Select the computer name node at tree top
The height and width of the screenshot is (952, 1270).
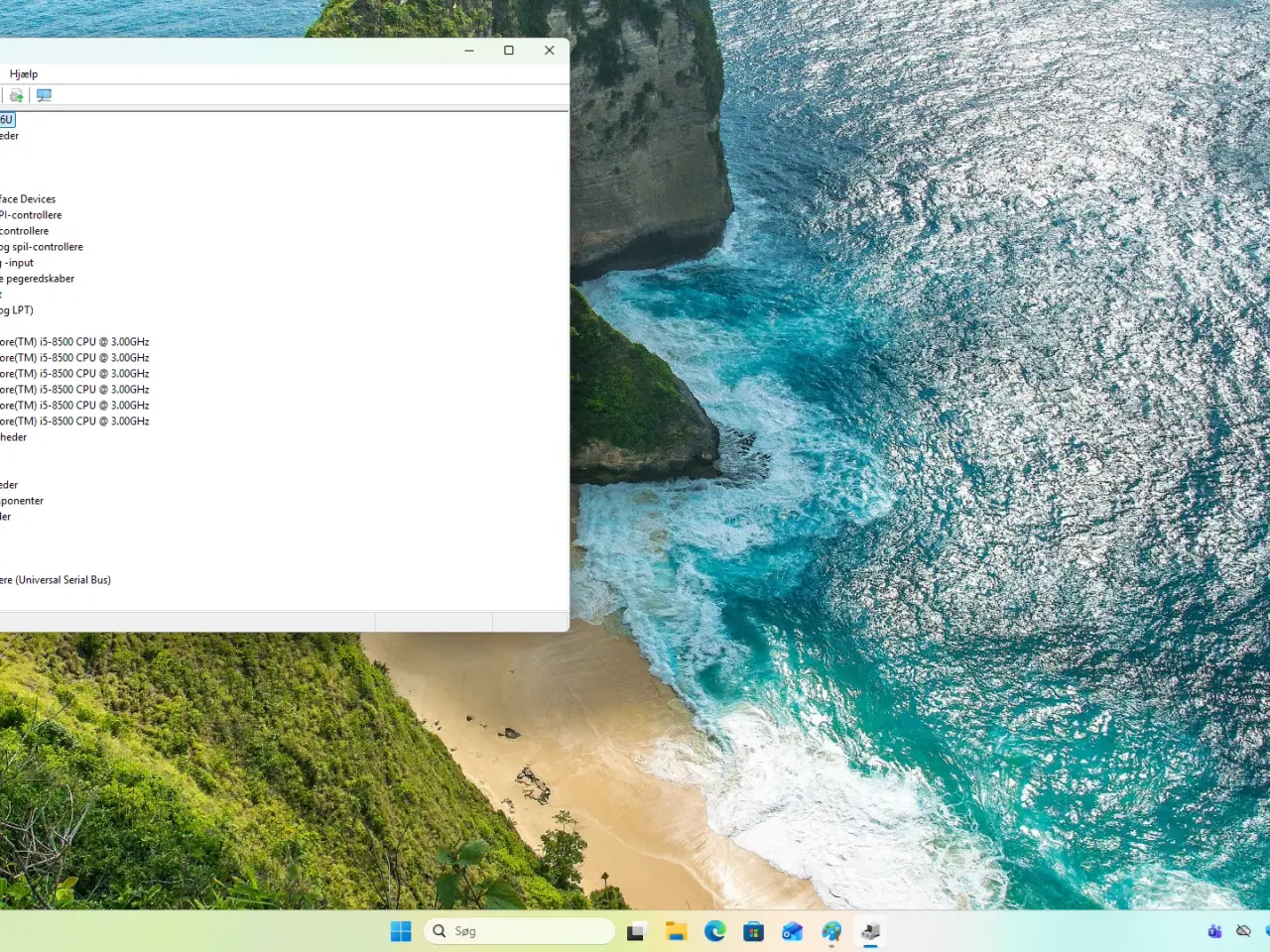(x=5, y=119)
